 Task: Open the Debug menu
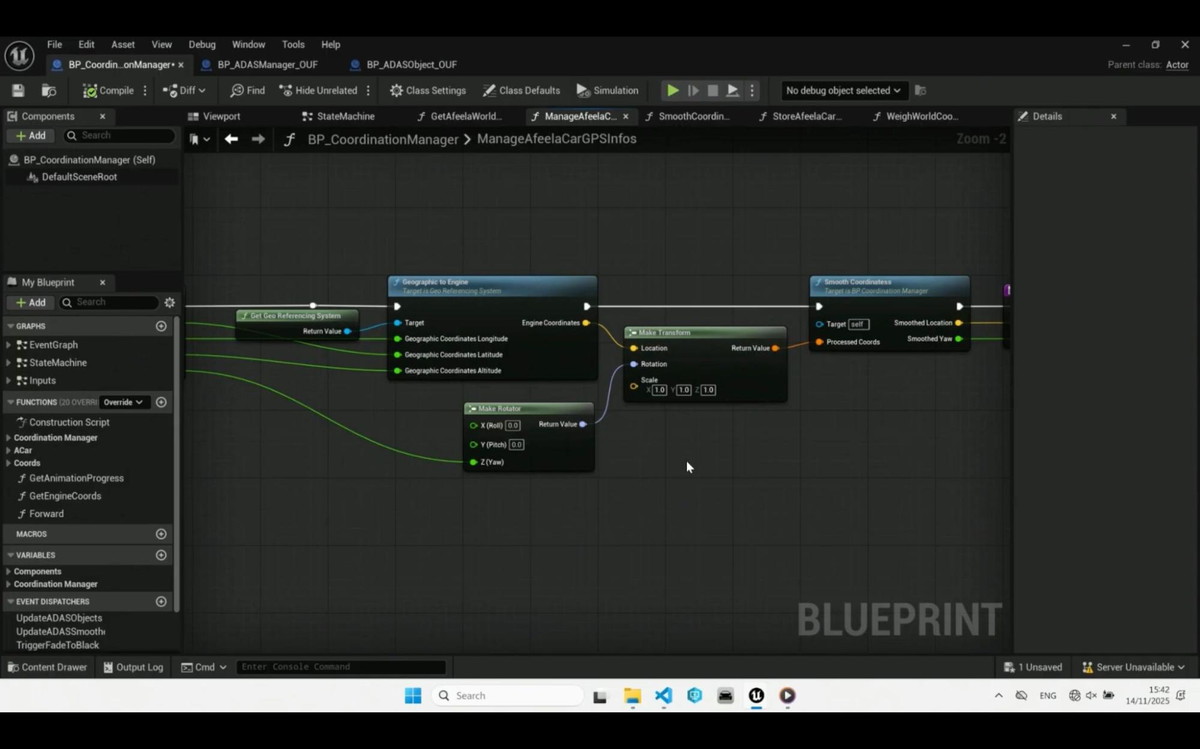(x=202, y=44)
